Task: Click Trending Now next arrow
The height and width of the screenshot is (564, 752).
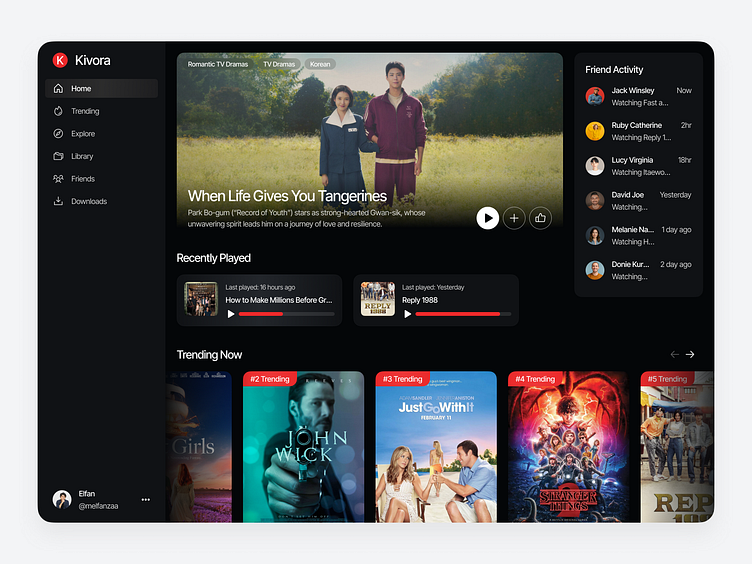Action: (x=690, y=354)
